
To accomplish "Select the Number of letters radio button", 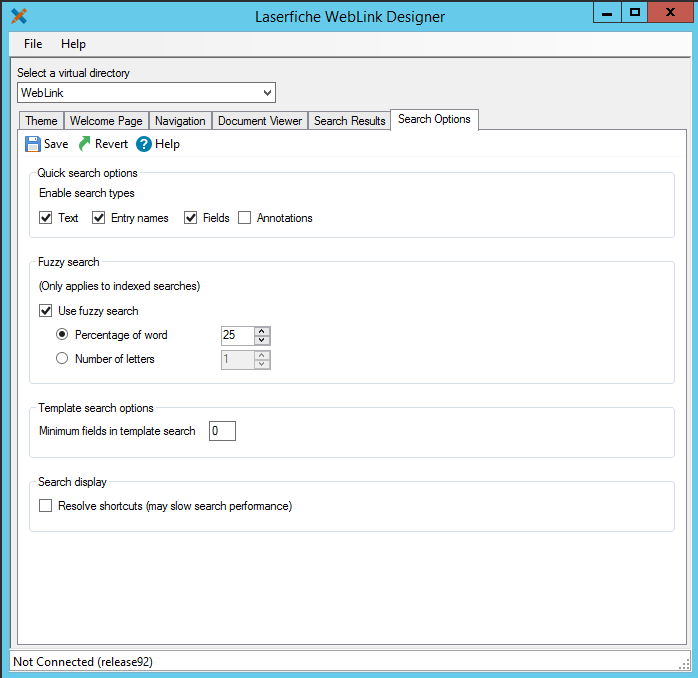I will pos(62,358).
